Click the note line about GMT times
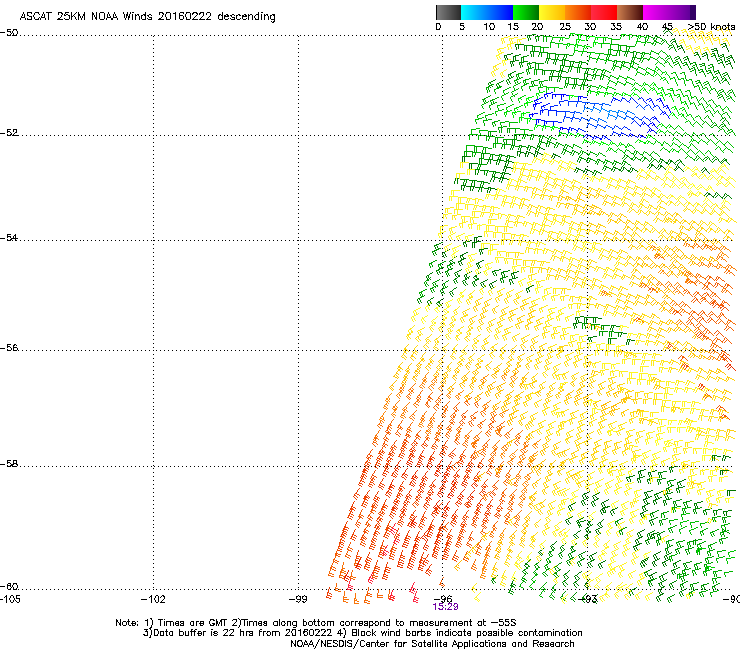Image resolution: width=740 pixels, height=650 pixels. pyautogui.click(x=316, y=623)
